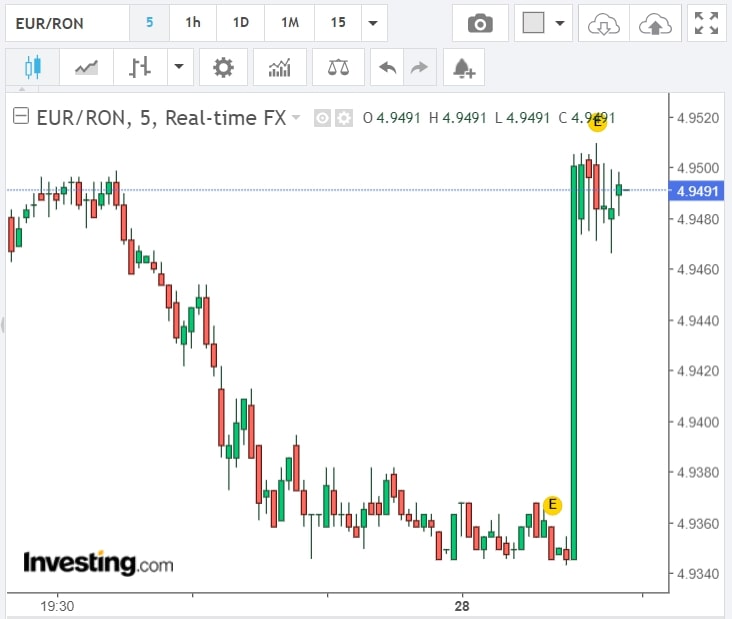Open the indicators panel
This screenshot has height=619, width=732.
(x=279, y=68)
